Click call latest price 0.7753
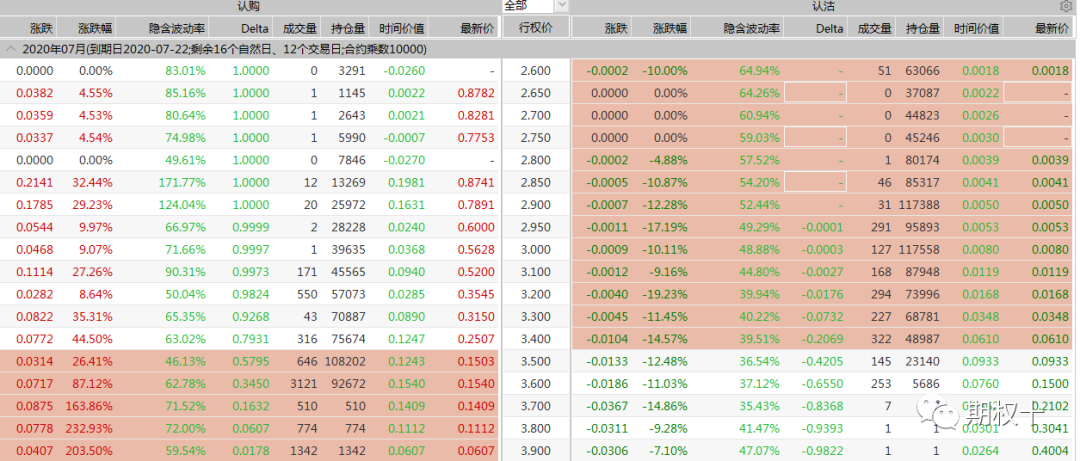The image size is (1080, 461). point(475,138)
